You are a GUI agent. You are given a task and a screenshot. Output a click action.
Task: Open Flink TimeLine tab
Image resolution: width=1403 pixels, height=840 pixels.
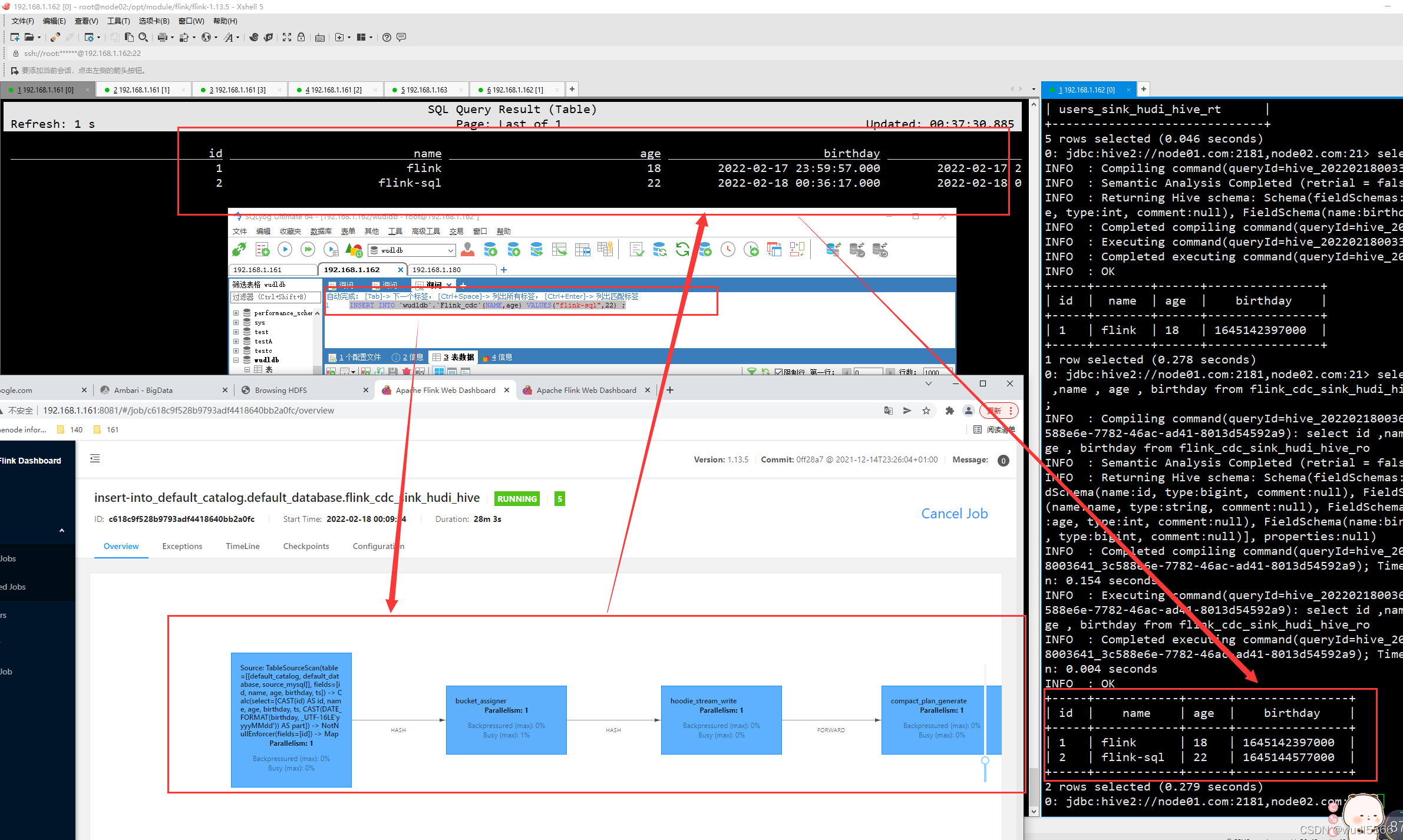pos(242,546)
